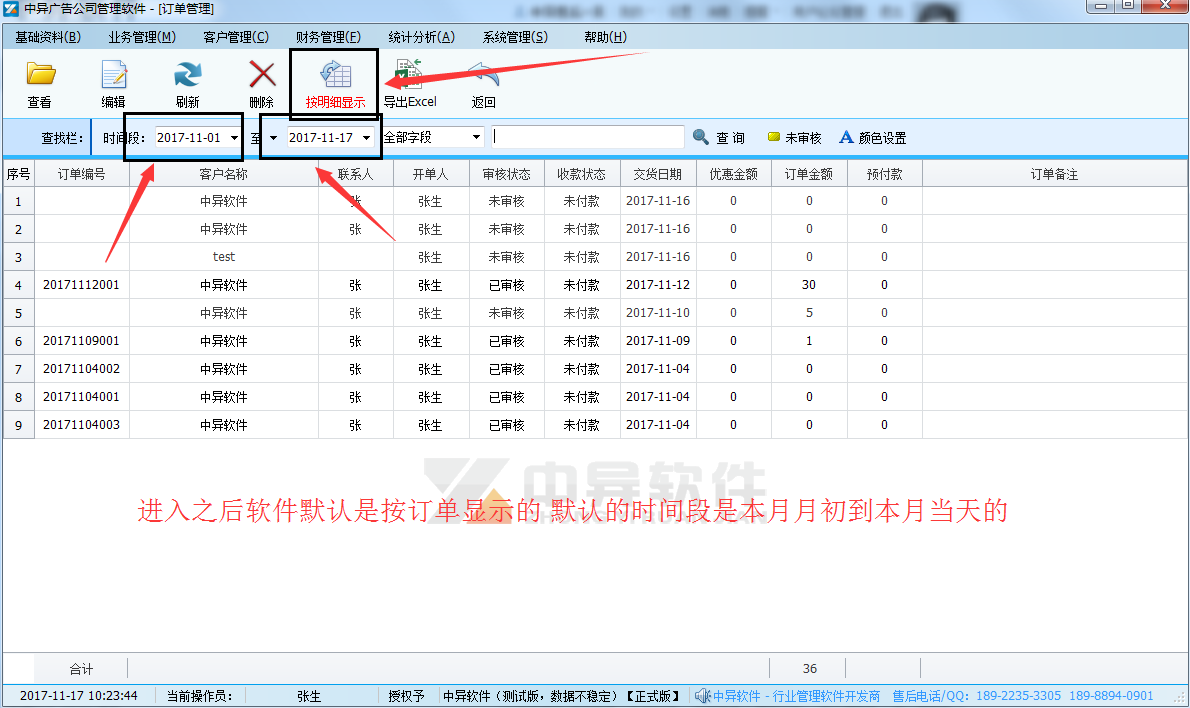
Task: Click the speaker icon in the status bar
Action: point(703,696)
